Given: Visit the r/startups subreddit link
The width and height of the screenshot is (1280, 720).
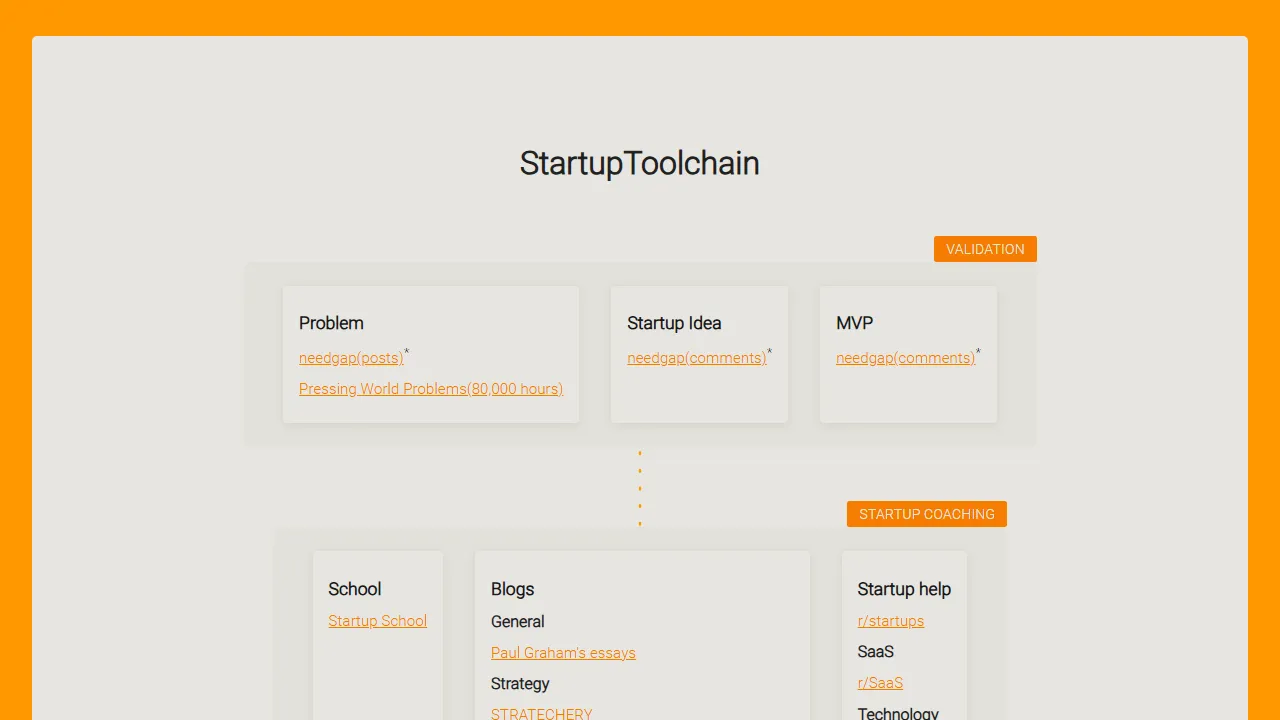Looking at the screenshot, I should tap(890, 620).
